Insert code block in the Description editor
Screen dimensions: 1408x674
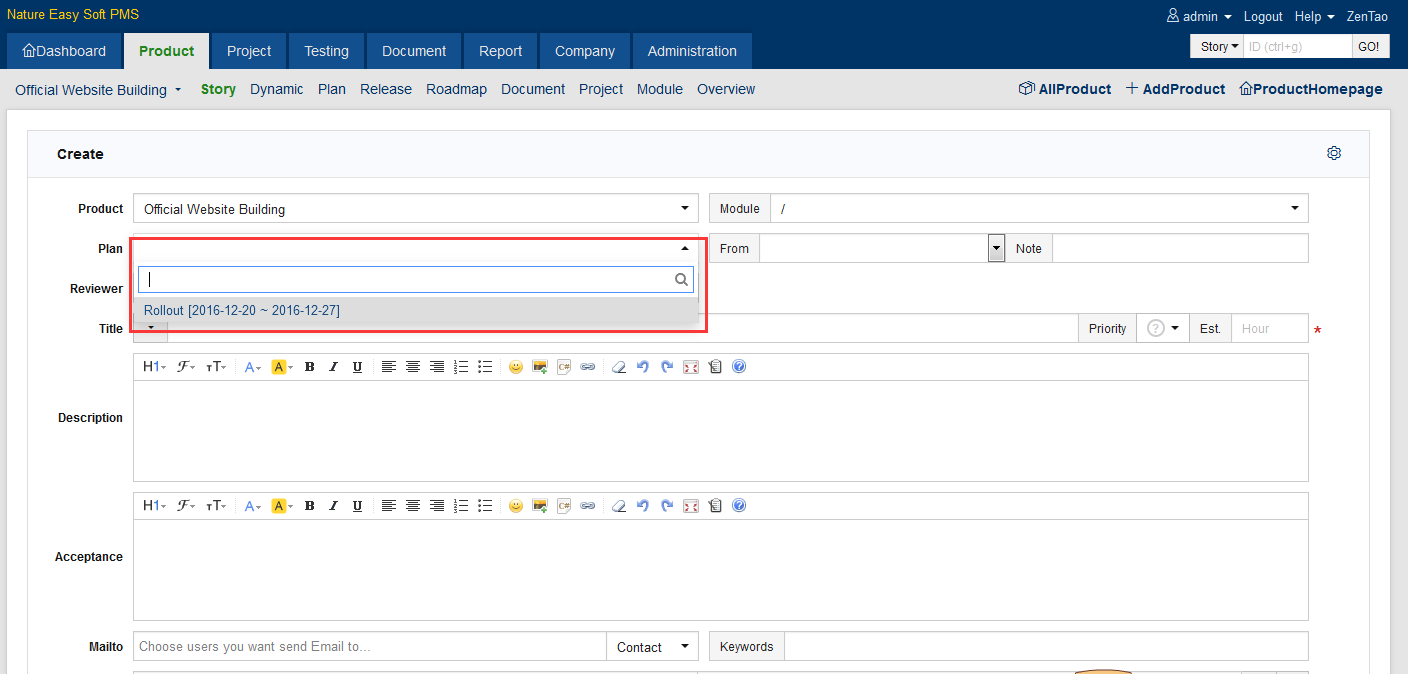564,367
